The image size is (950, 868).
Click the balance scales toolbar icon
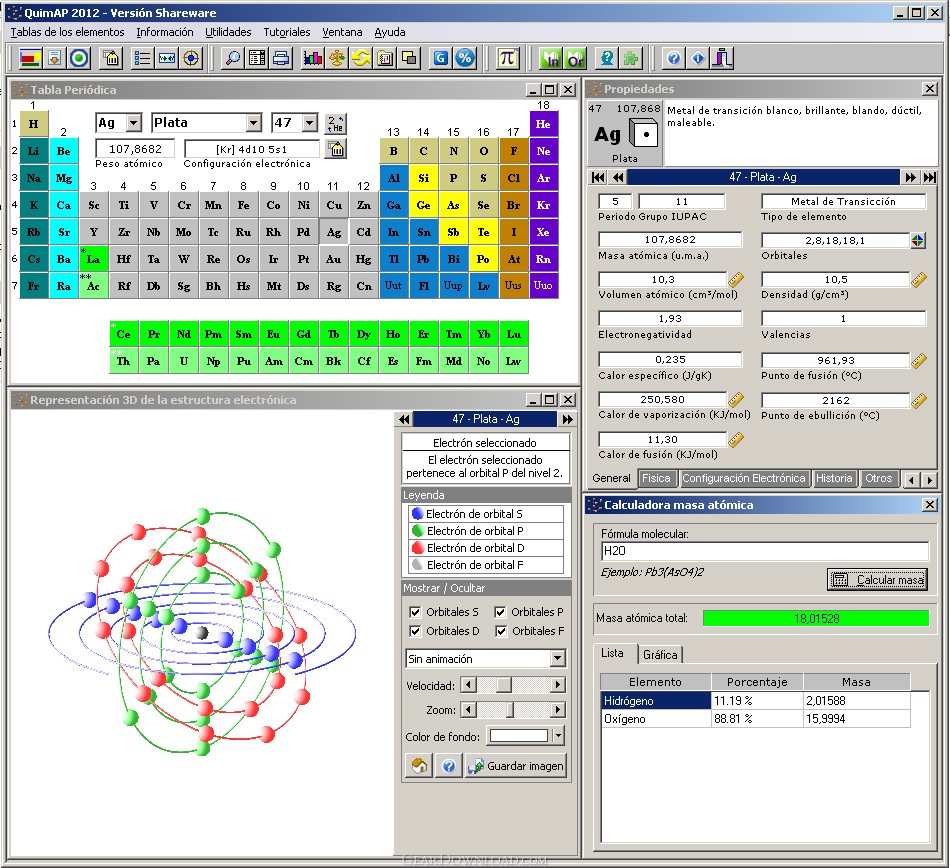click(337, 58)
